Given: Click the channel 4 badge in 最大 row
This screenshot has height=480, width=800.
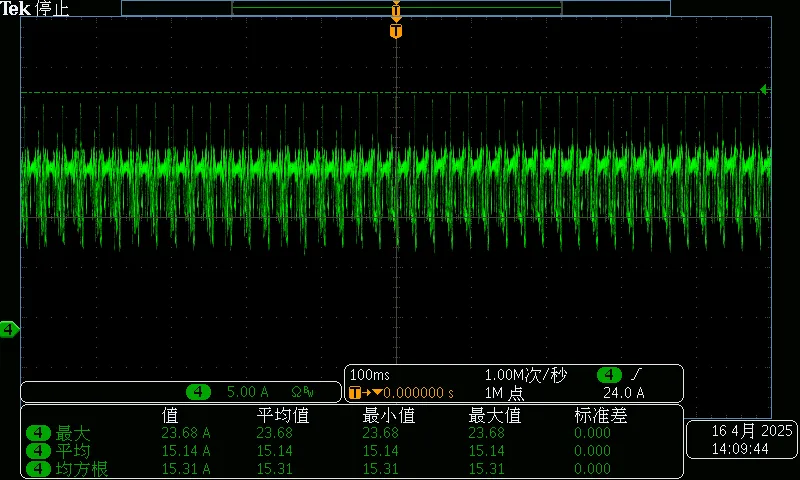Looking at the screenshot, I should click(38, 433).
